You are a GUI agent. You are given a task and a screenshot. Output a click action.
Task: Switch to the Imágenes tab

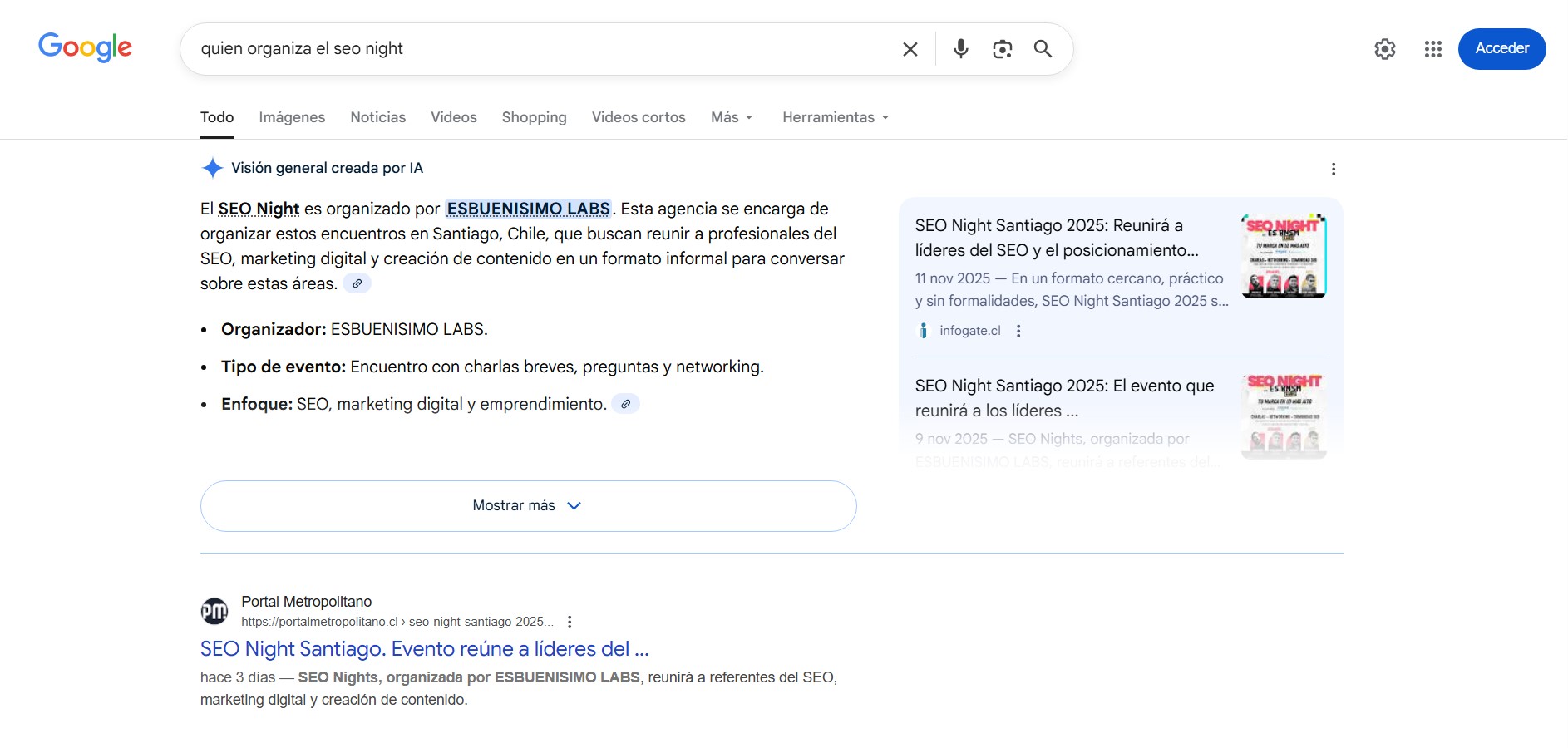tap(292, 117)
